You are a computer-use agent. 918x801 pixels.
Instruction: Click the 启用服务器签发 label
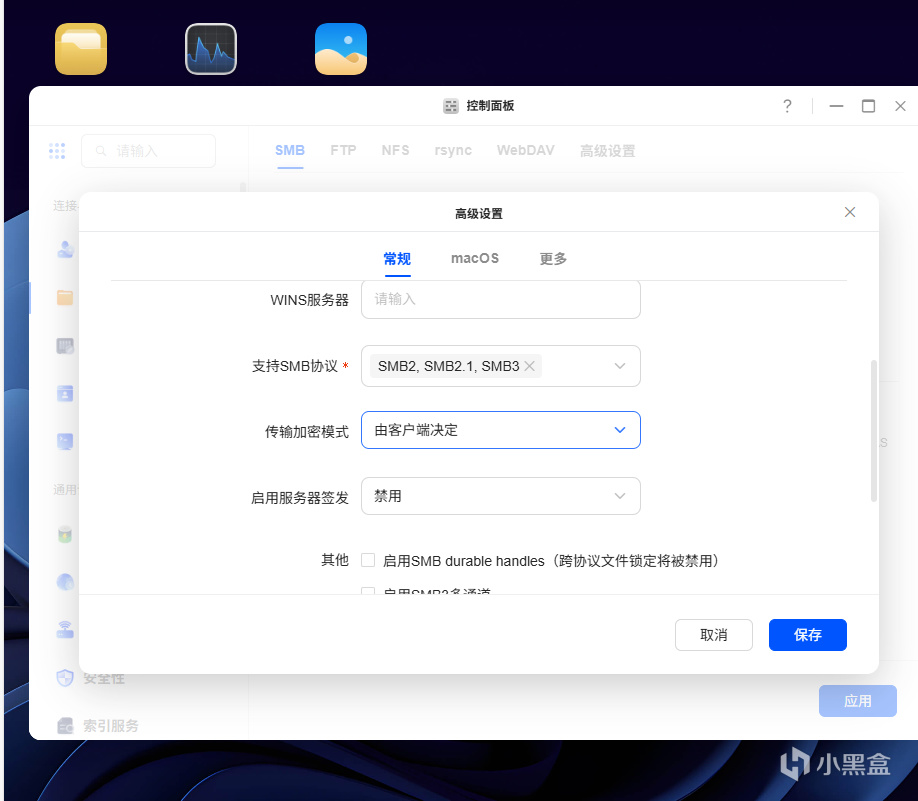300,498
